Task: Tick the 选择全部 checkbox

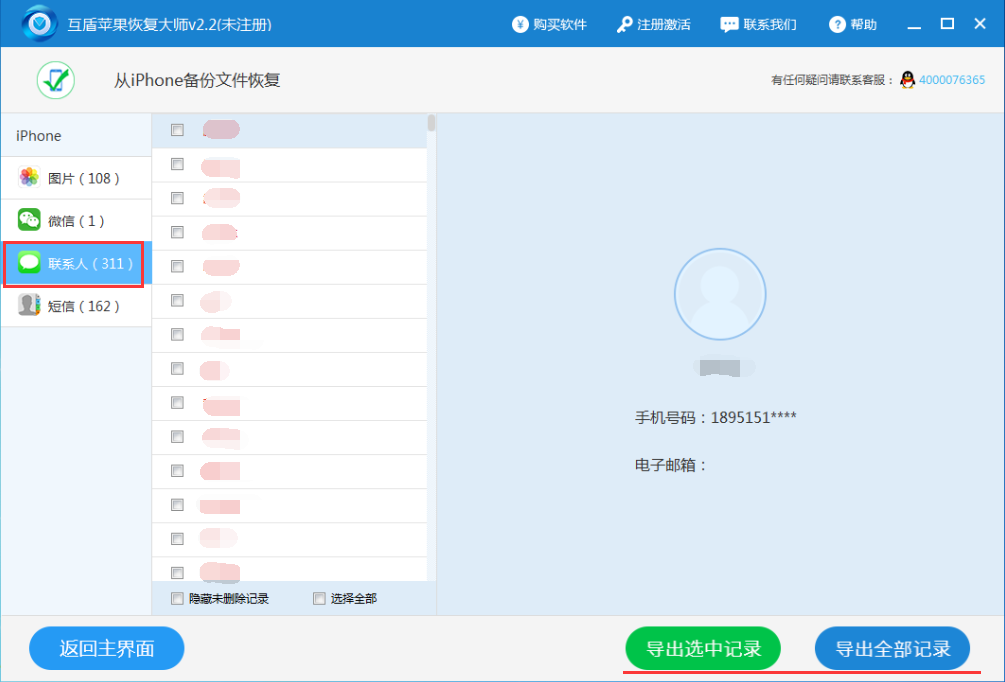Action: 319,599
